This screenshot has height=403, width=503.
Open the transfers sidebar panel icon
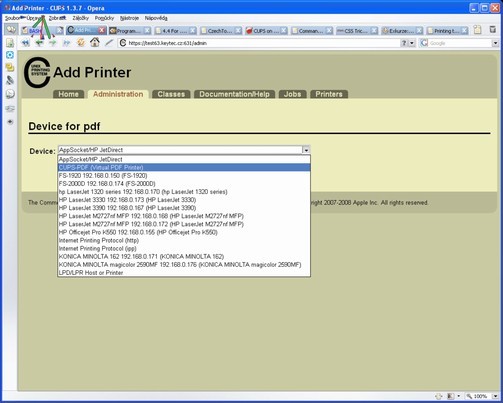(10, 108)
